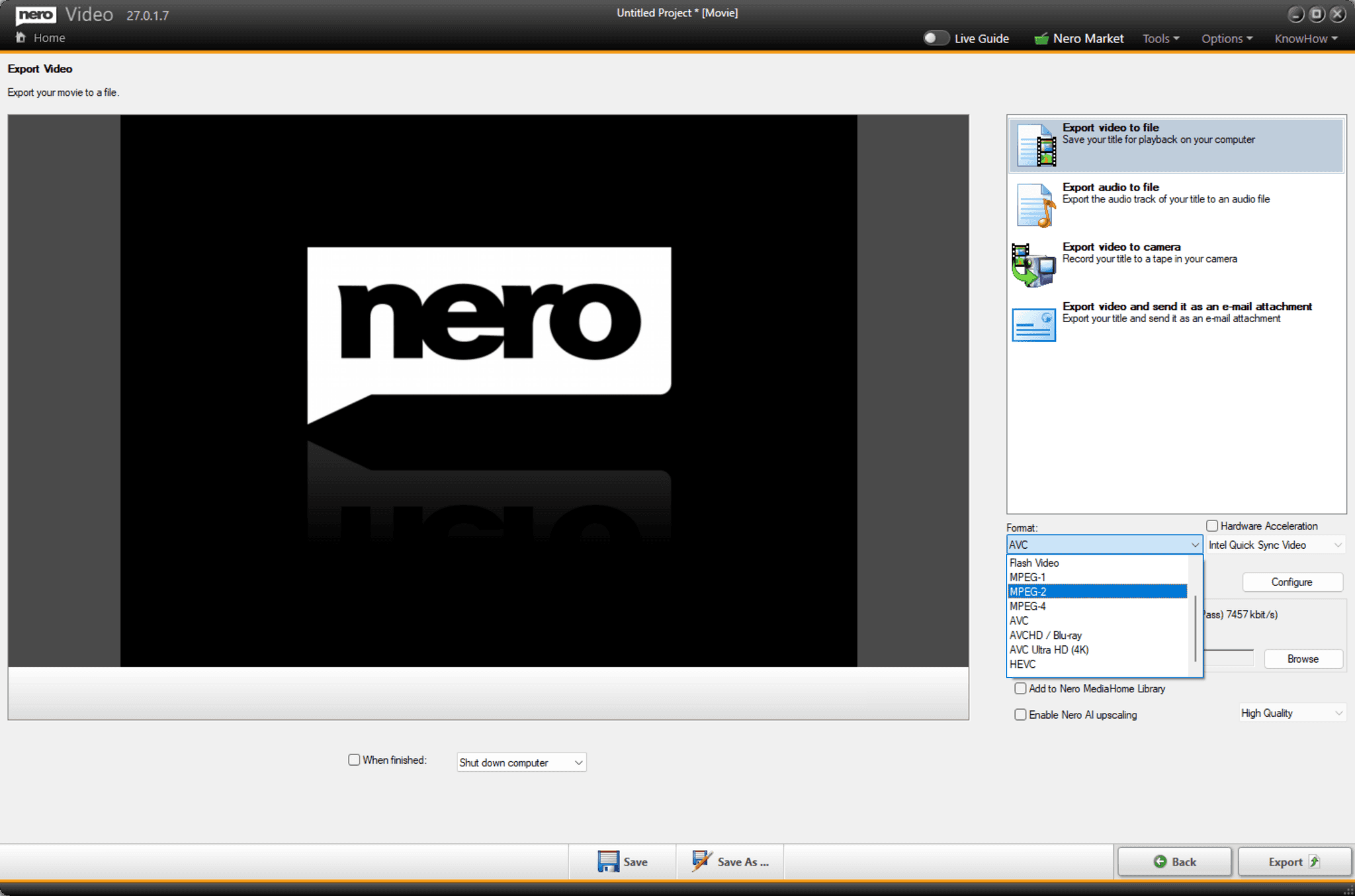Viewport: 1355px width, 896px height.
Task: Click the Save floppy disk icon
Action: [608, 861]
